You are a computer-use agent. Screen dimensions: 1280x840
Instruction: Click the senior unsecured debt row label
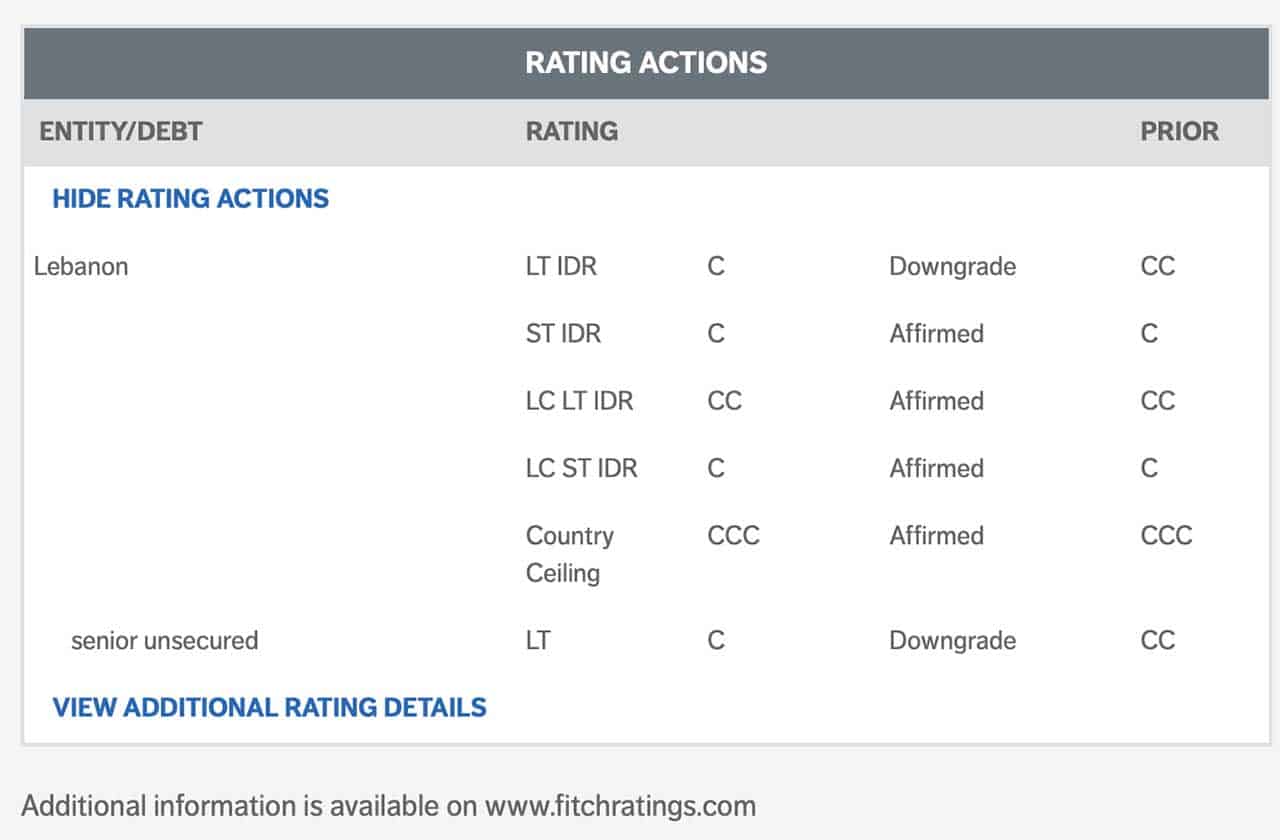click(164, 640)
